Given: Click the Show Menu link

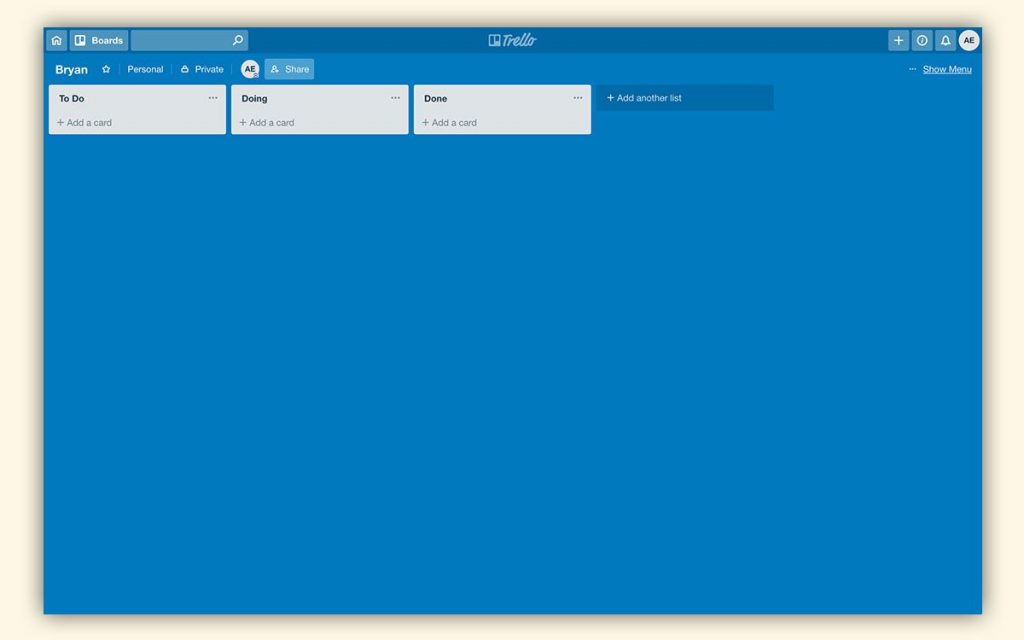Looking at the screenshot, I should pos(946,70).
